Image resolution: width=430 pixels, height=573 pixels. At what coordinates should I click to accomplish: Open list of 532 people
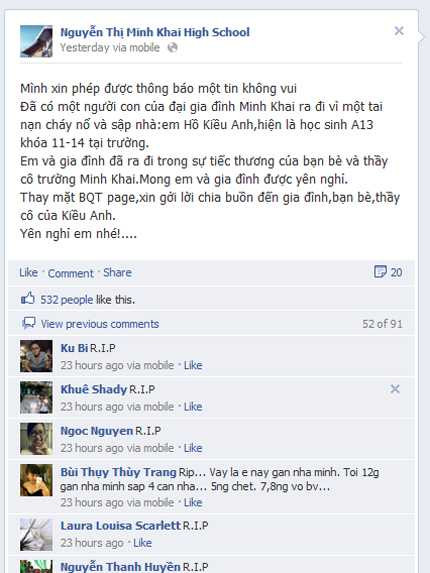[x=66, y=300]
